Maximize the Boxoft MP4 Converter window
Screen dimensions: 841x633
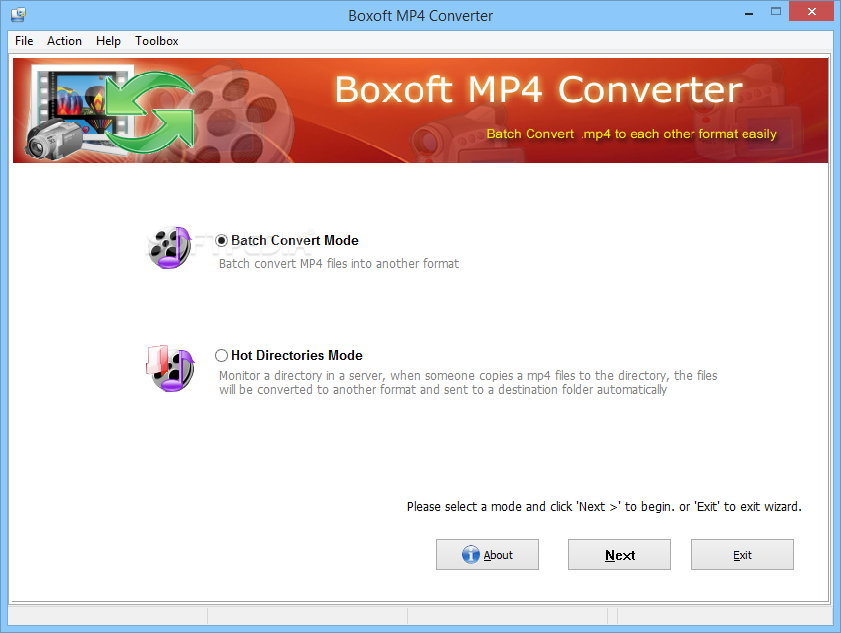[776, 12]
